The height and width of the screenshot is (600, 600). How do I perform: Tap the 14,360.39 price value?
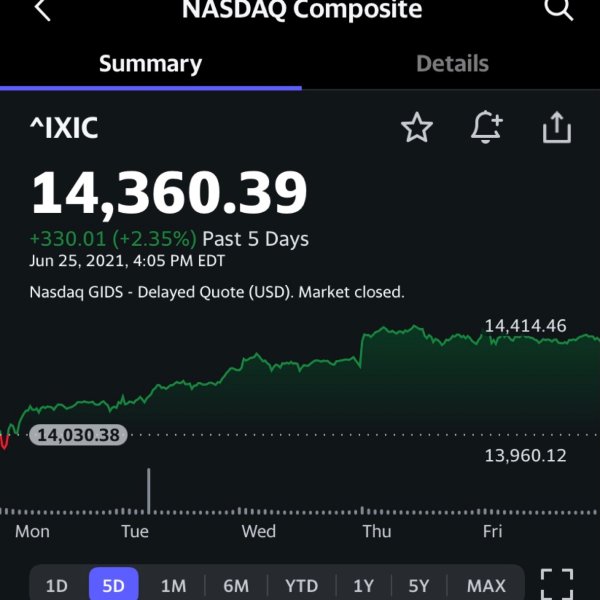point(169,192)
